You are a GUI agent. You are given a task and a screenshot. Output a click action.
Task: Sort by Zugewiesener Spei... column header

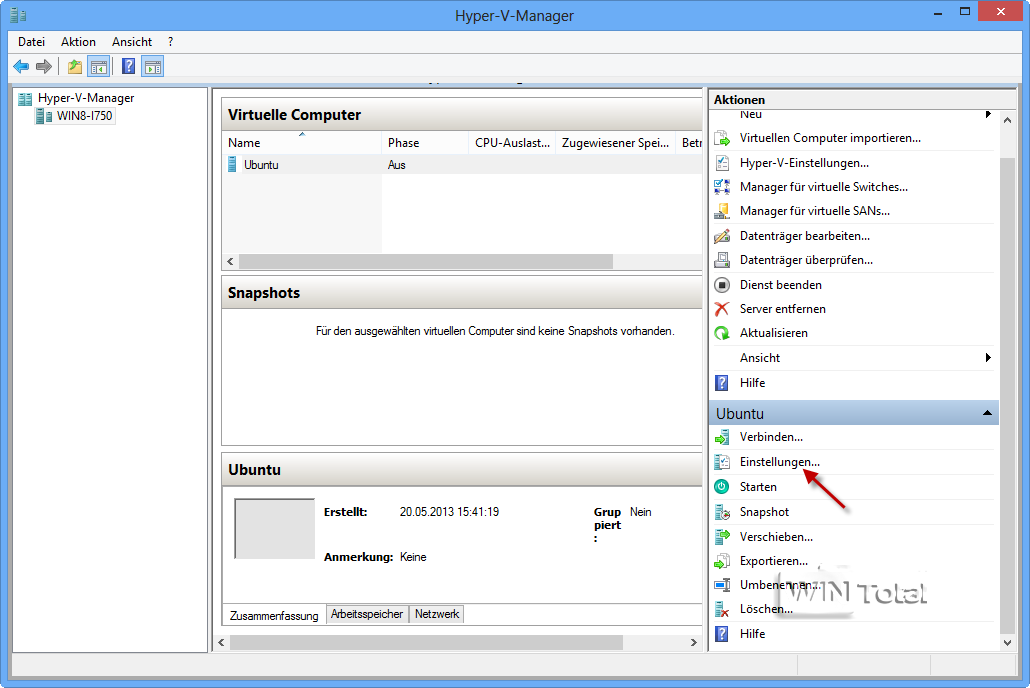pos(616,143)
